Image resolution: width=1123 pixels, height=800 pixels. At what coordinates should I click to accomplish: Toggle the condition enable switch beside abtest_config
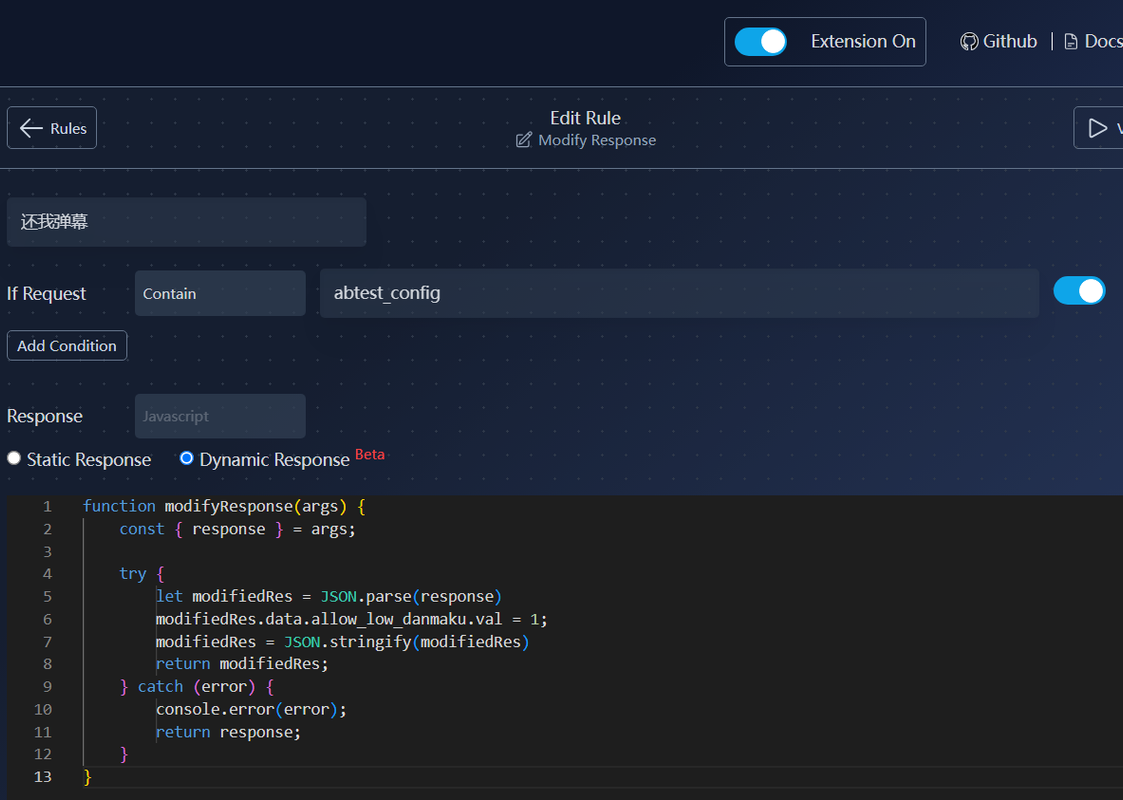point(1079,291)
